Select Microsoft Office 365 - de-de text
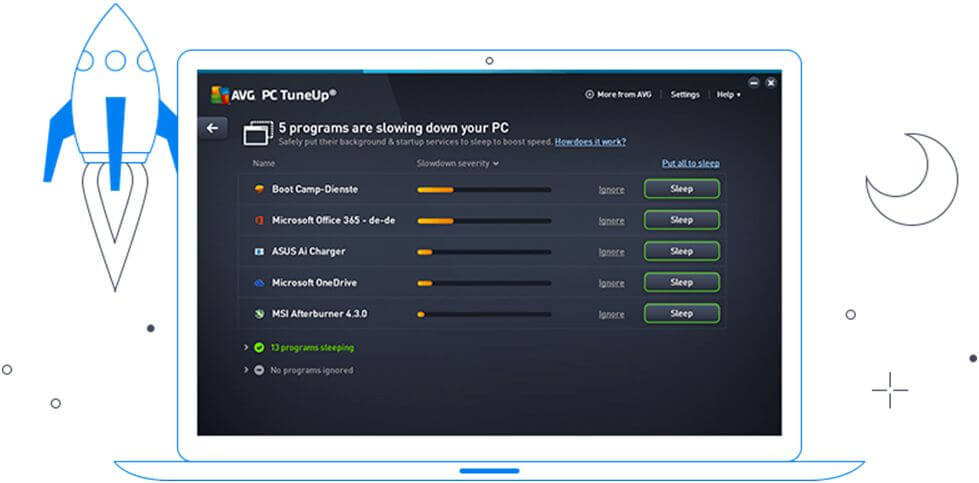The width and height of the screenshot is (979, 483). 333,220
